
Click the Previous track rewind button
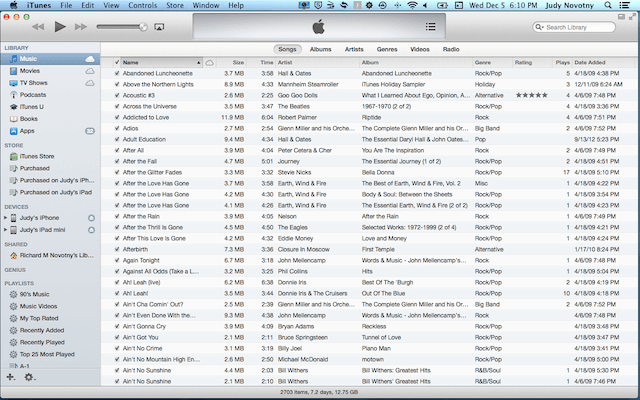(x=38, y=27)
